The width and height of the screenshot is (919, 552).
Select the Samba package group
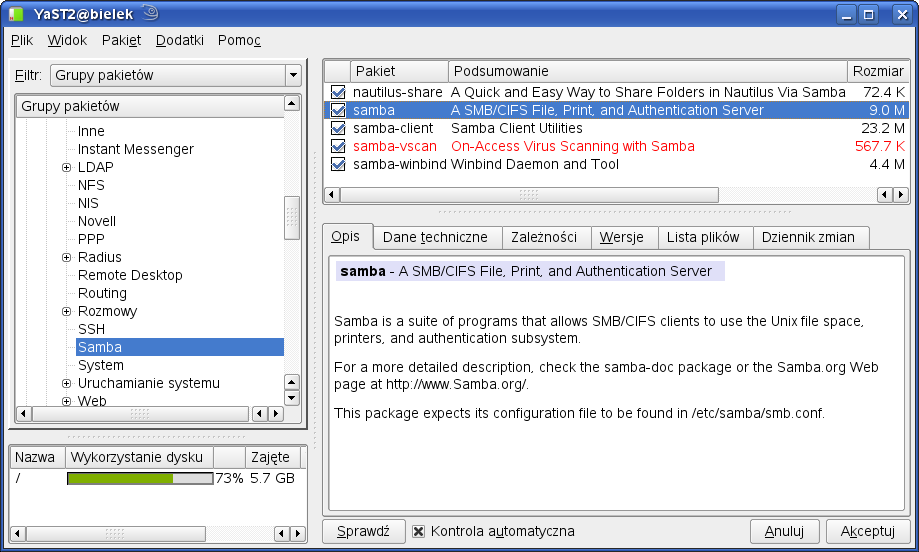[180, 347]
